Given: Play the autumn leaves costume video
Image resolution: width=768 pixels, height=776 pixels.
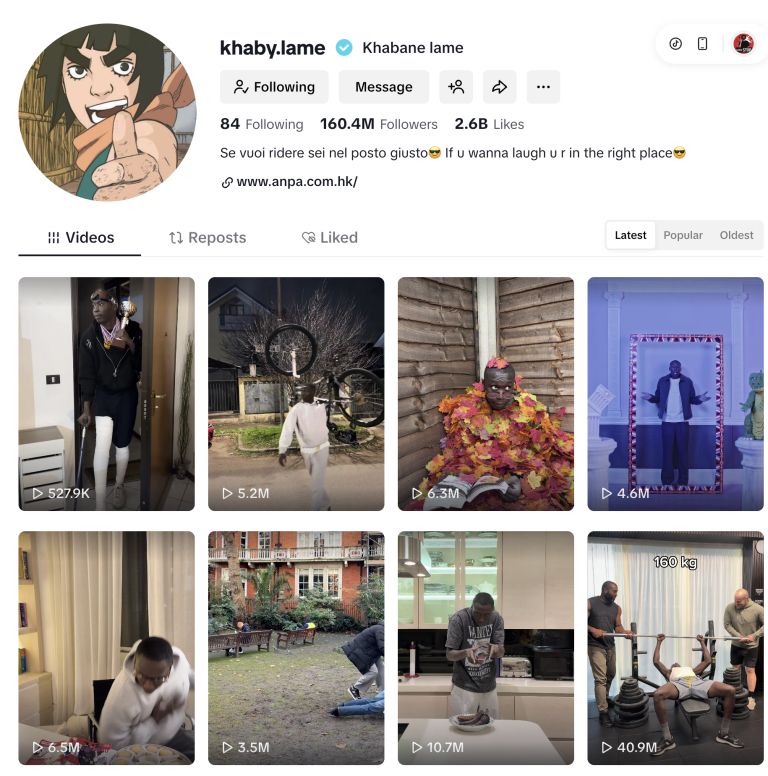Looking at the screenshot, I should click(x=485, y=394).
